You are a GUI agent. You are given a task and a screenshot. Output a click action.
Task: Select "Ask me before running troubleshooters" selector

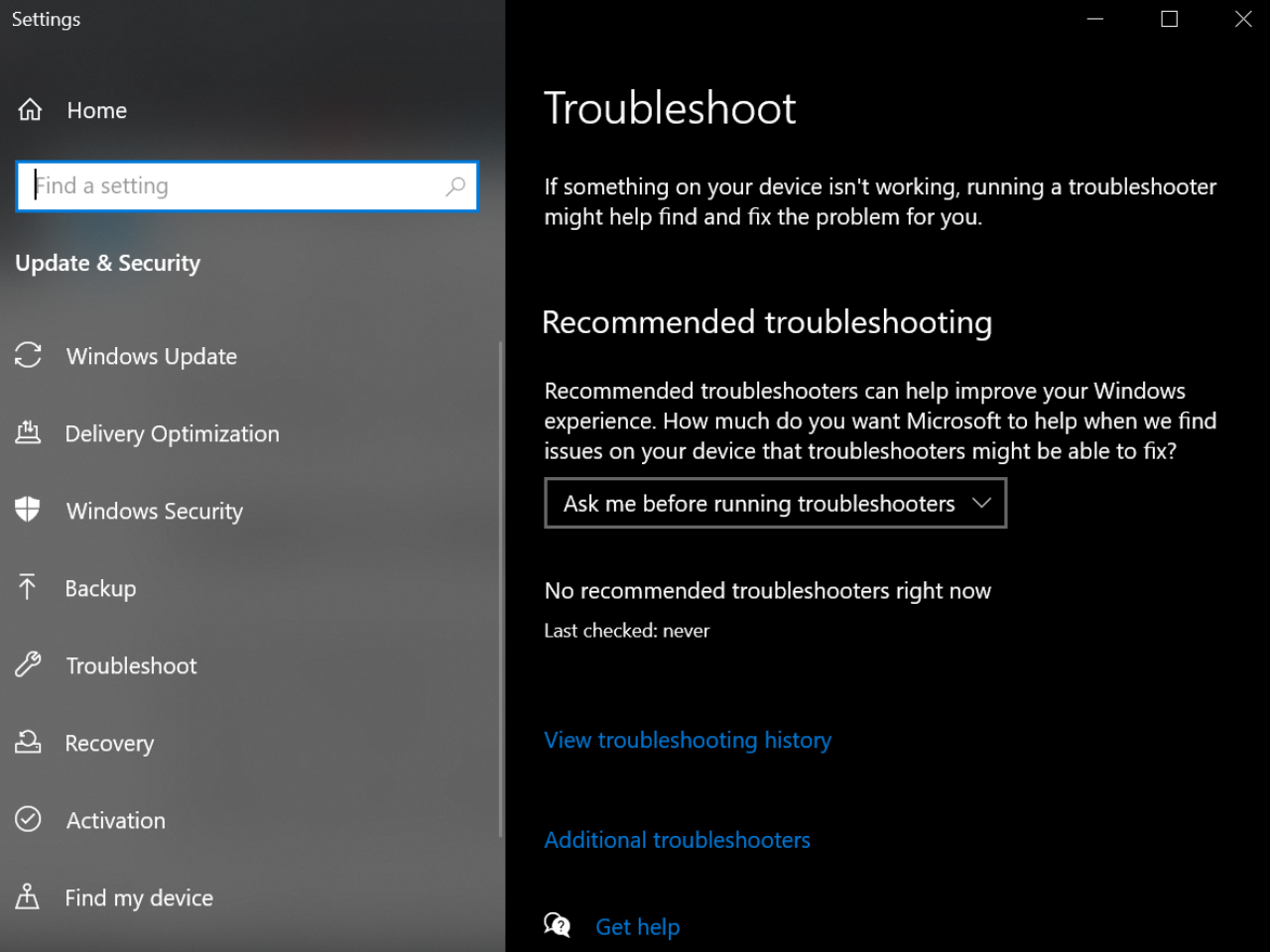(775, 503)
